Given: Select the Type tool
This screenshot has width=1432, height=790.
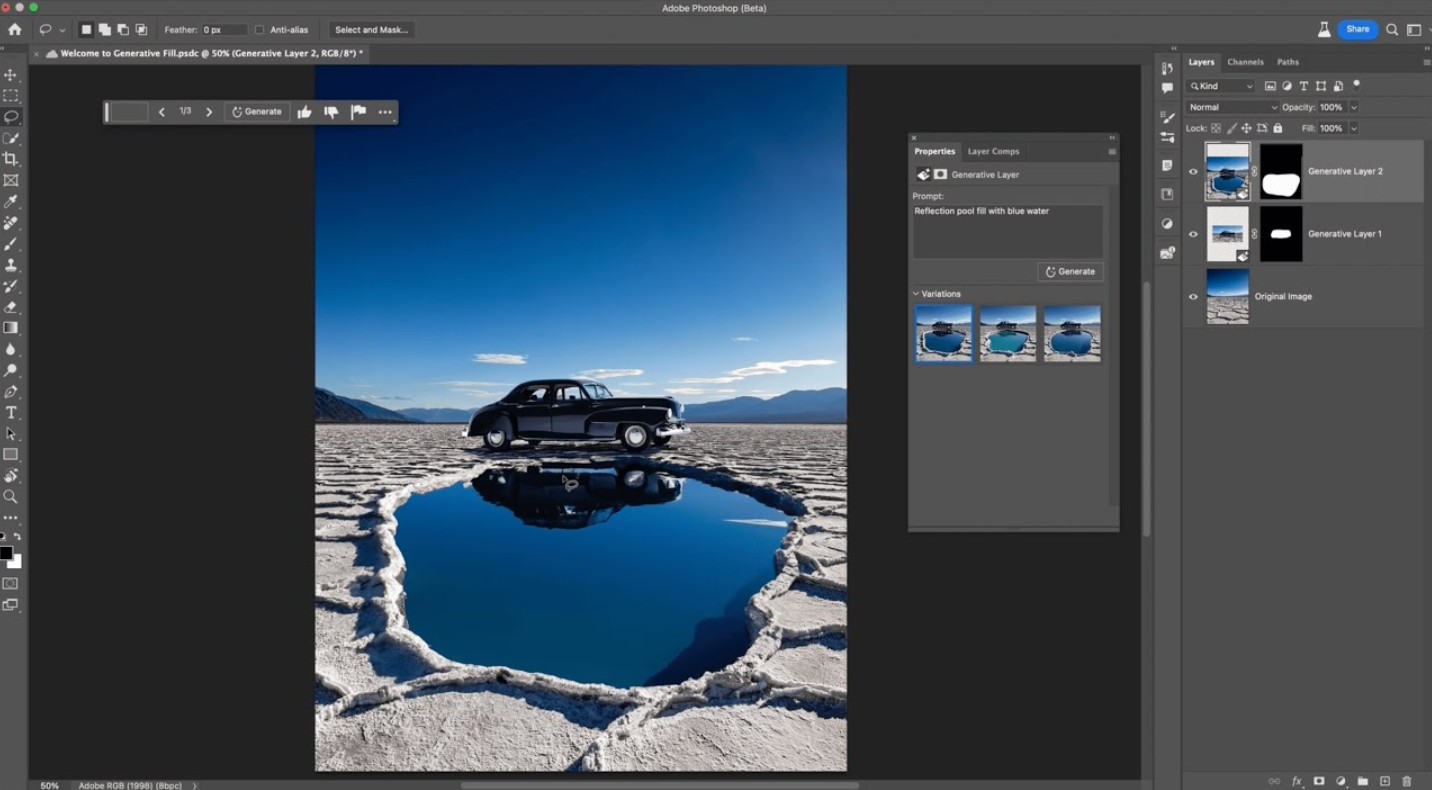Looking at the screenshot, I should [x=11, y=413].
